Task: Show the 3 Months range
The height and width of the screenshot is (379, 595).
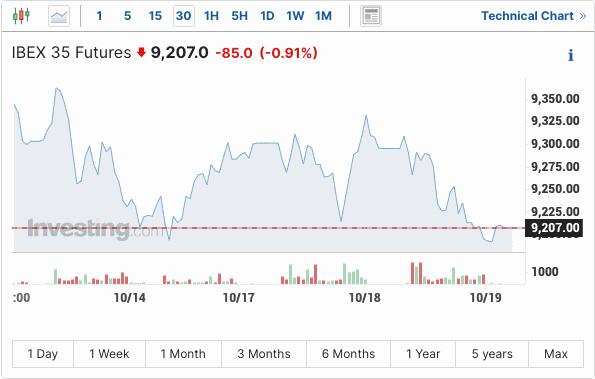Action: 264,354
